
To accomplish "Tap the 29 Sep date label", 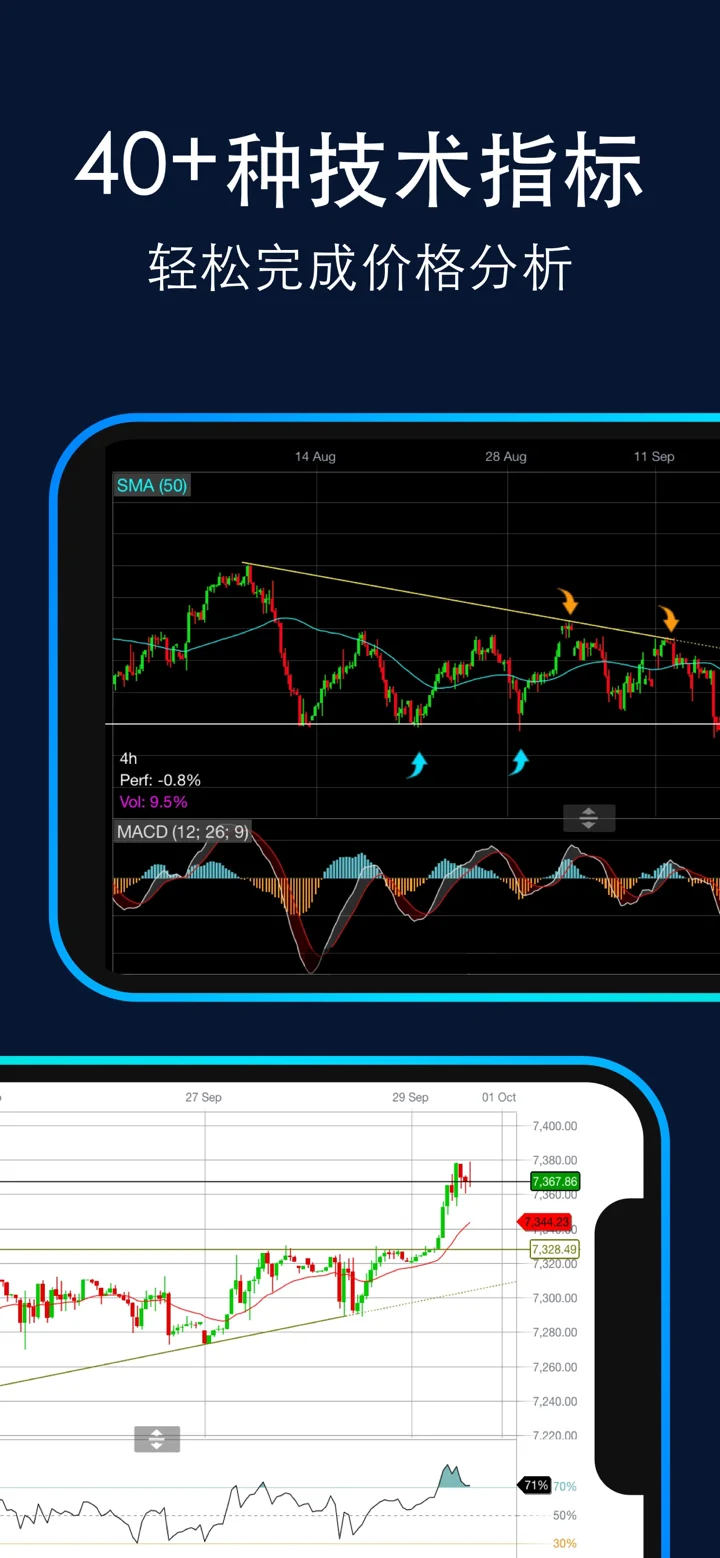I will click(410, 1097).
